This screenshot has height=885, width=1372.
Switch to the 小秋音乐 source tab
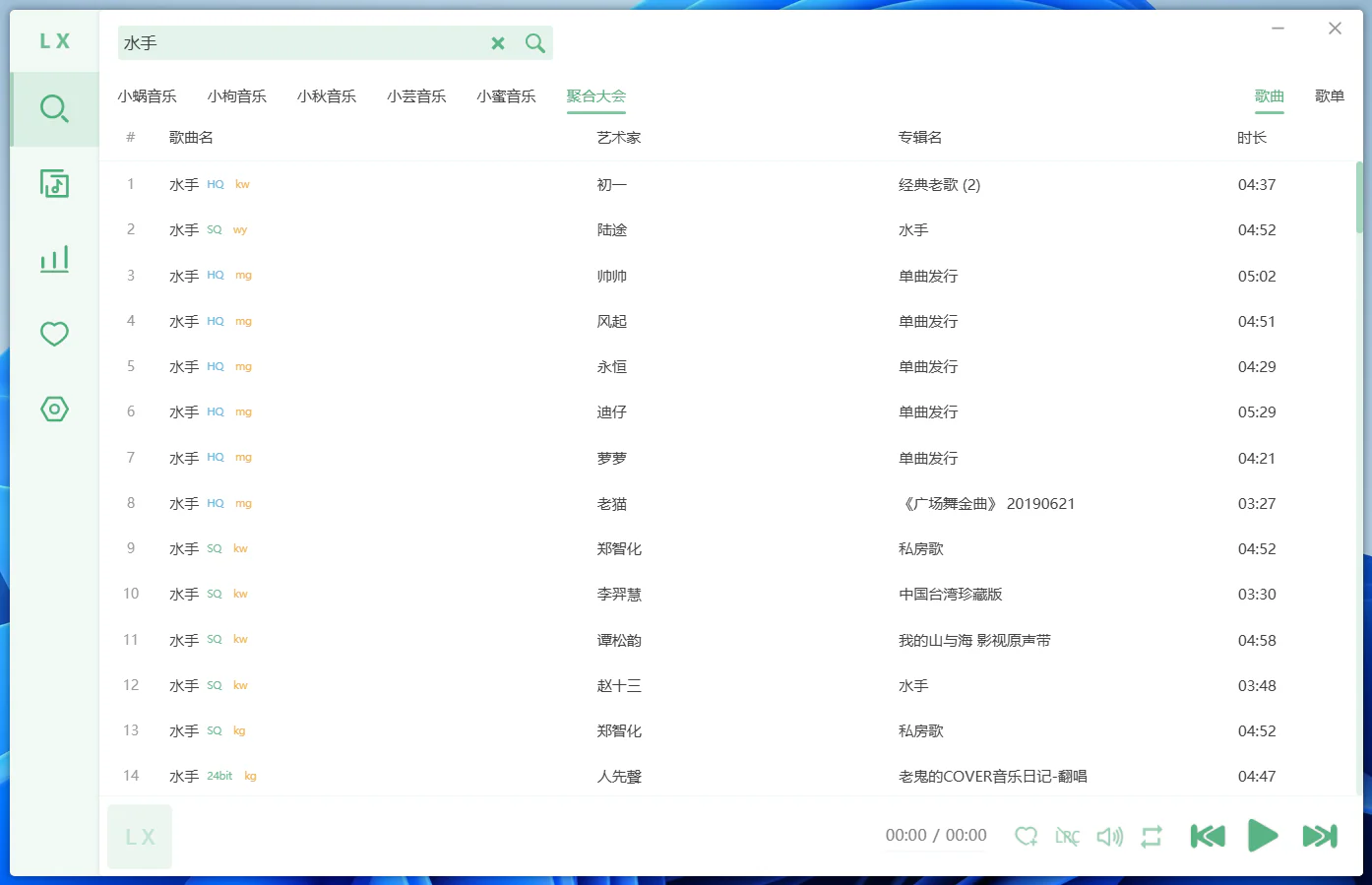click(327, 96)
